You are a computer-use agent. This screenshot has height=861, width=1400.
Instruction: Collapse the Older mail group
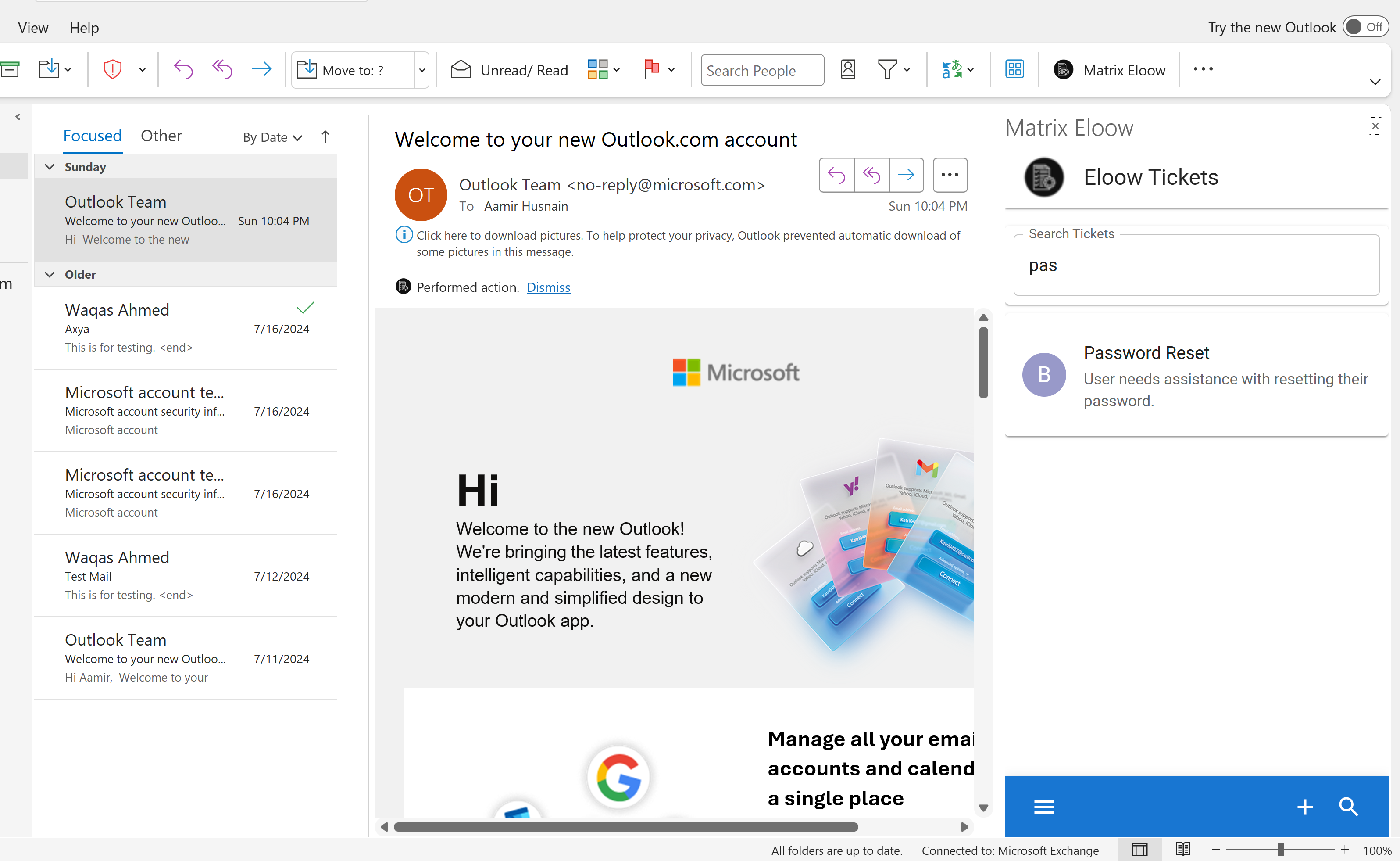tap(50, 274)
